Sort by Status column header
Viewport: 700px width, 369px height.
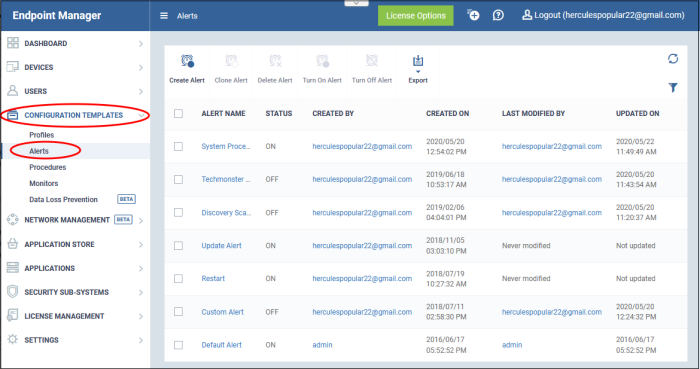[279, 113]
